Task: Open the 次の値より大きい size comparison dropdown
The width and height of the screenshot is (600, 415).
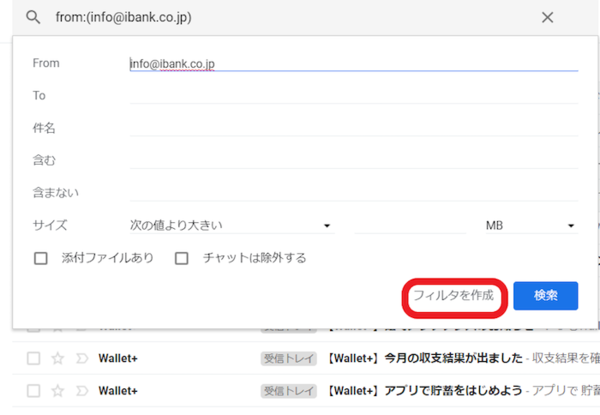Action: coord(232,225)
